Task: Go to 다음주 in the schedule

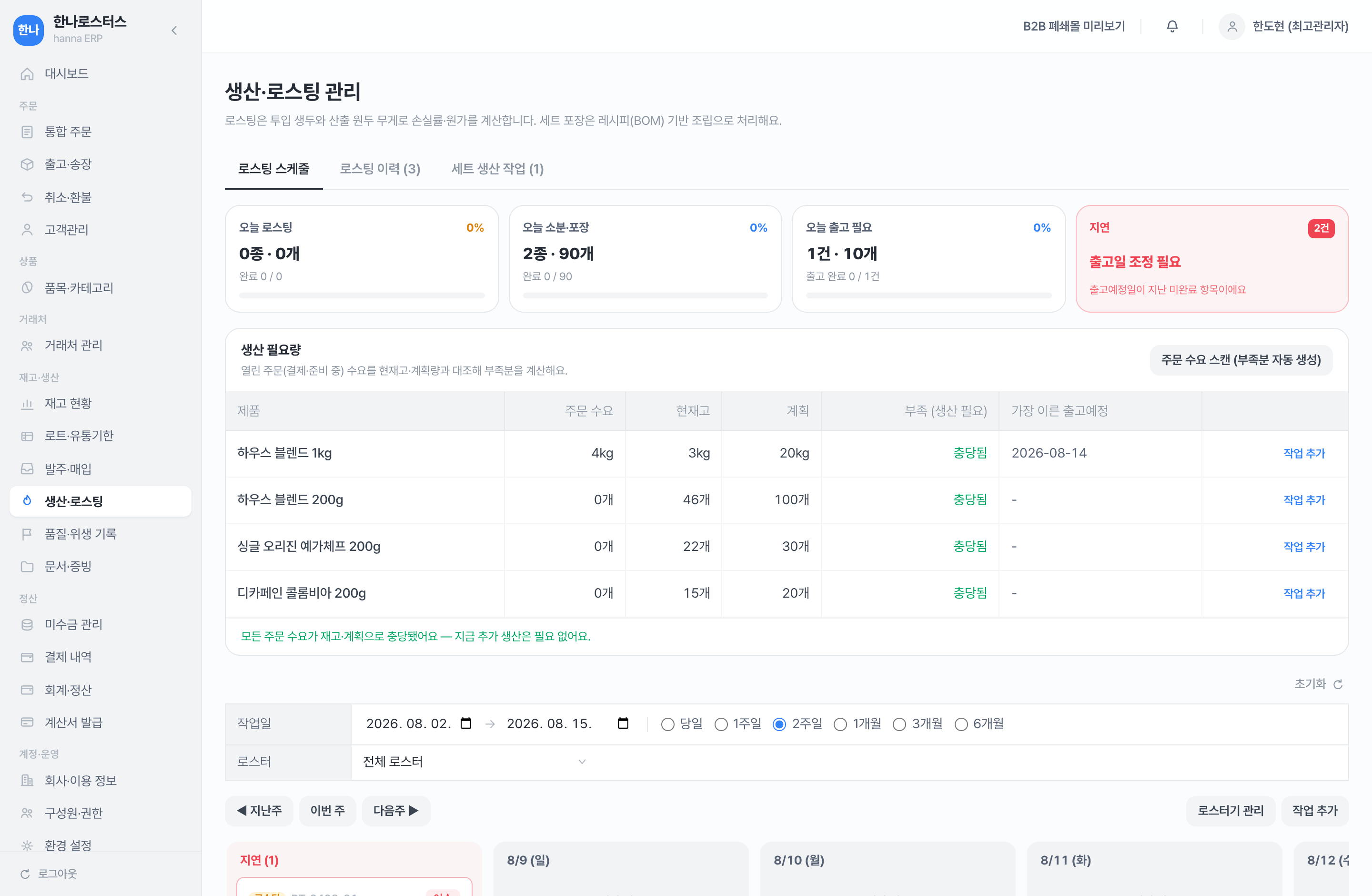Action: coord(396,811)
